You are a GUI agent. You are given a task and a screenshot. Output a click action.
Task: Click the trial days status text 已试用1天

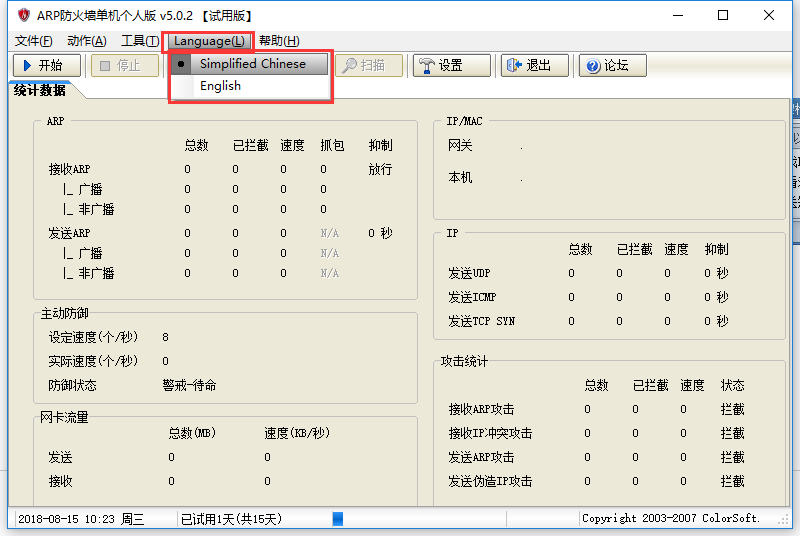[x=231, y=519]
